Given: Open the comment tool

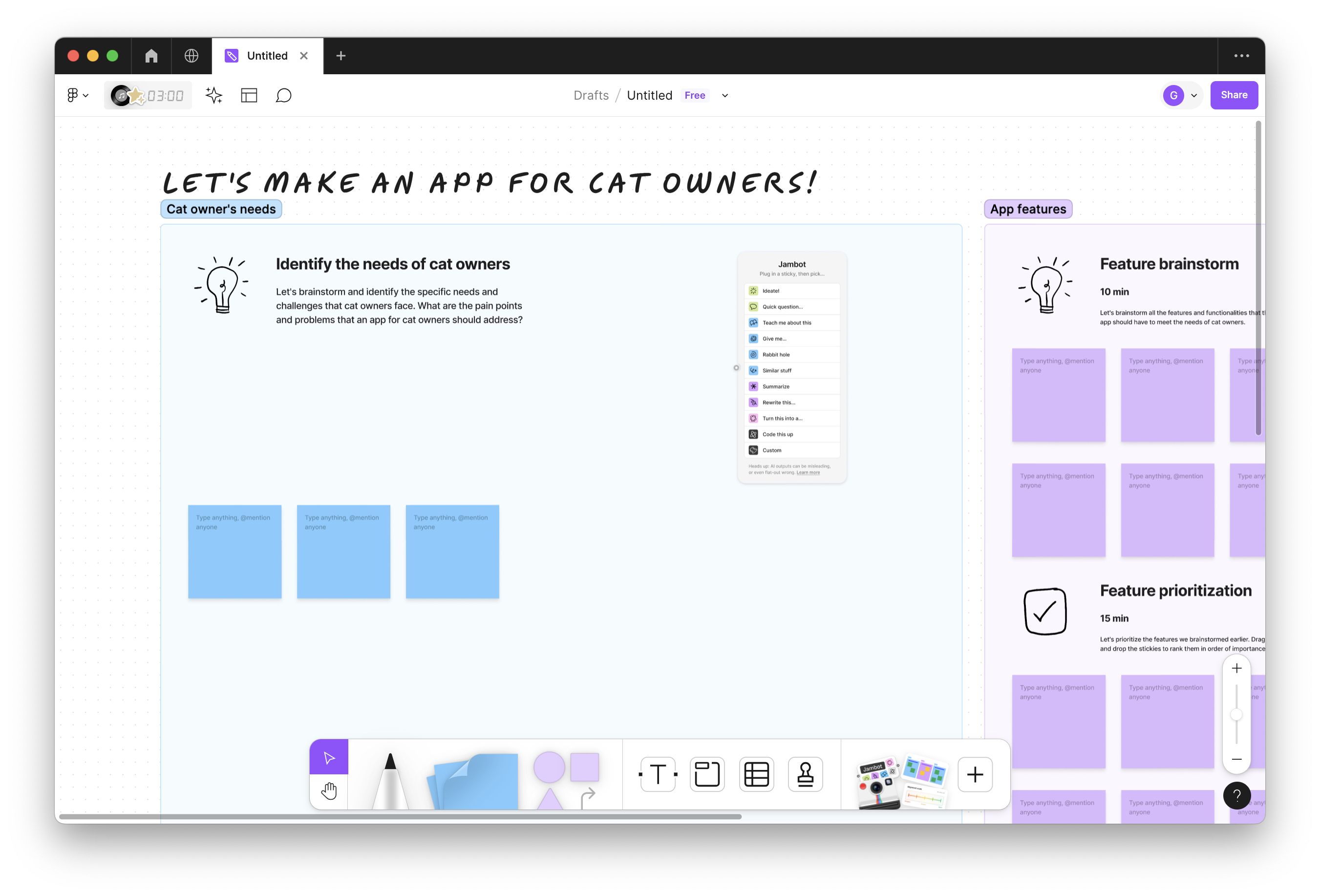Looking at the screenshot, I should 283,95.
